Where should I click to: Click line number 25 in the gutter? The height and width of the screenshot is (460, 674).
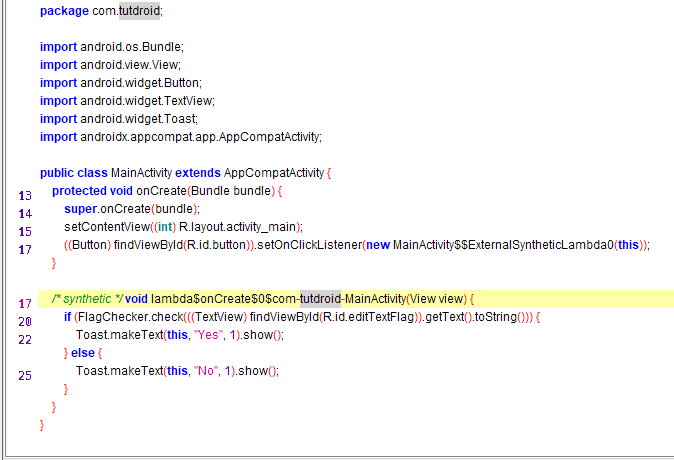pos(25,375)
